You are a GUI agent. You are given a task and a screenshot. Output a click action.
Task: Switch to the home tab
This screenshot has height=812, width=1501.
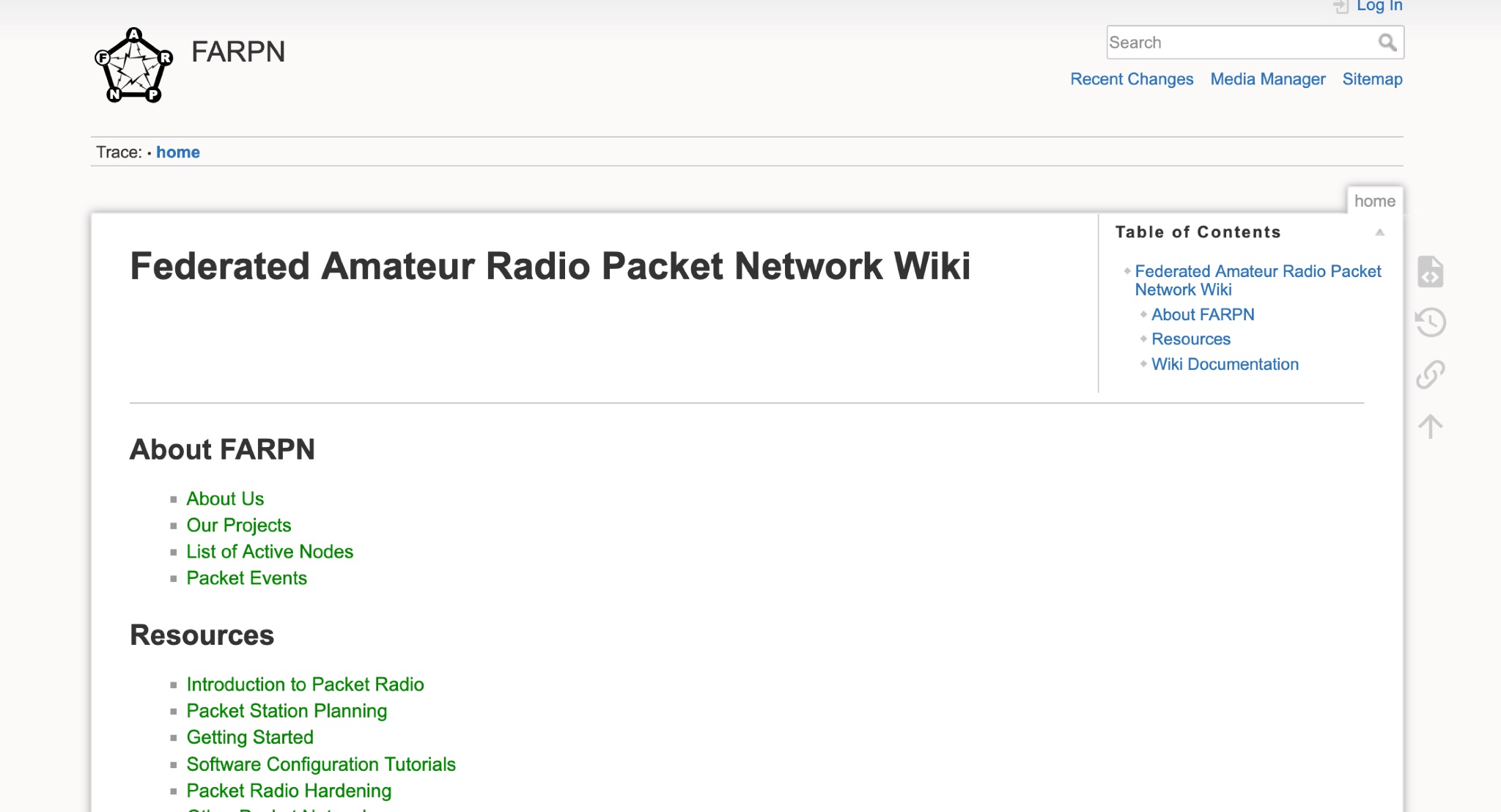1376,201
